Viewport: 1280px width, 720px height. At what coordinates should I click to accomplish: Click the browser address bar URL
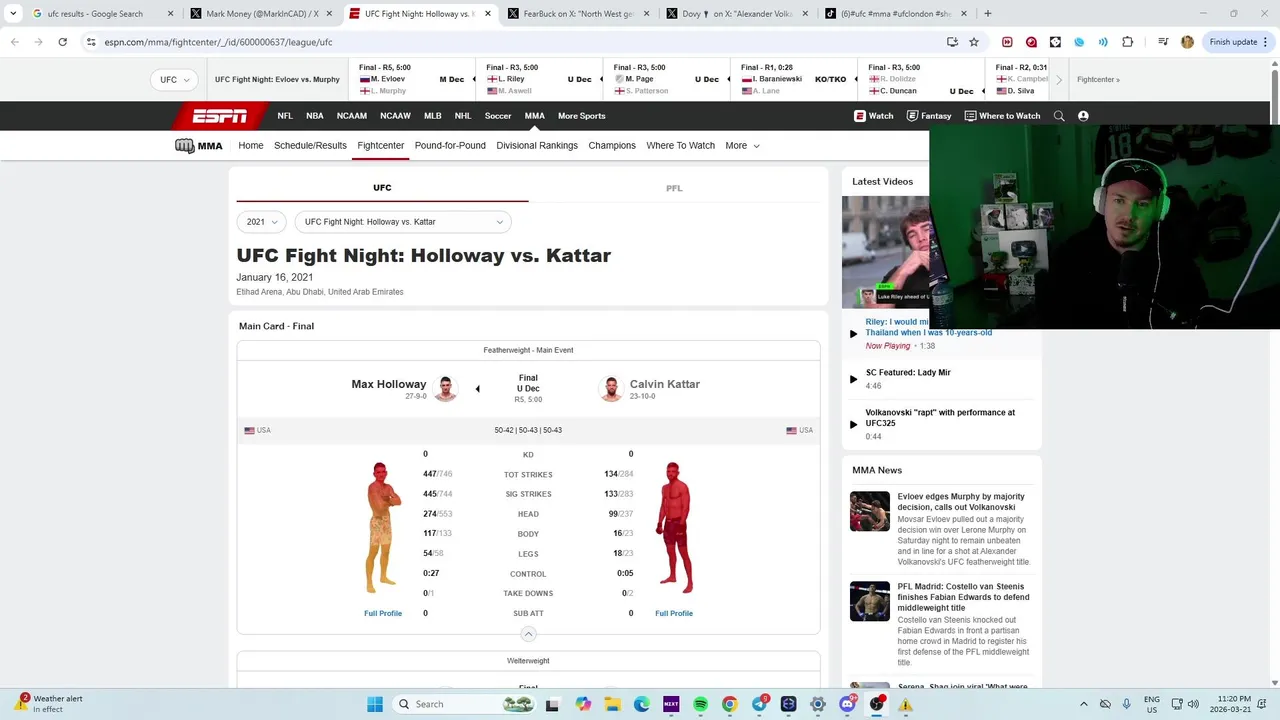coord(218,42)
